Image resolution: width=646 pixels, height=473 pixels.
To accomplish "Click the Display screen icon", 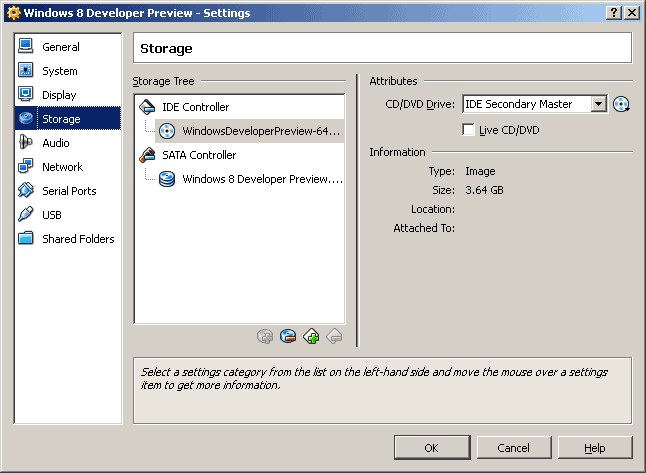I will click(x=26, y=94).
